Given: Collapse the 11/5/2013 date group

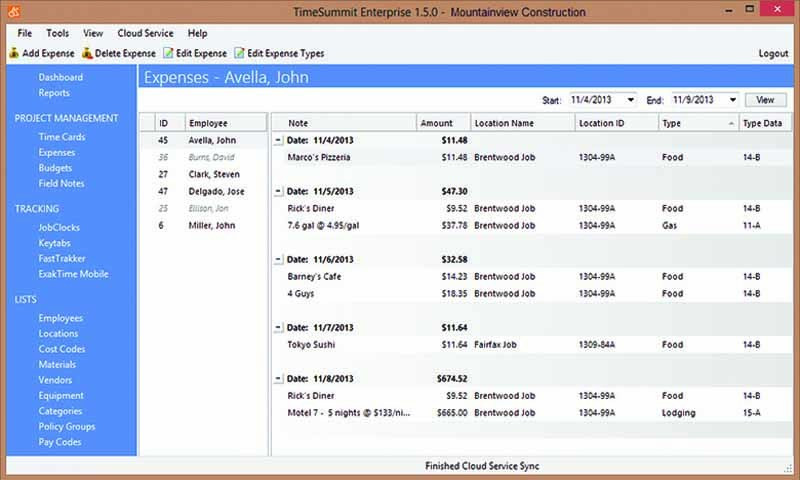Looking at the screenshot, I should 278,191.
